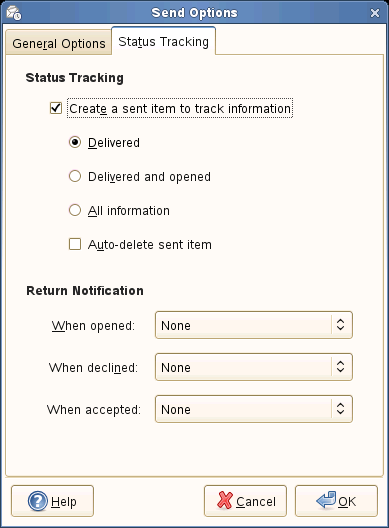Viewport: 389px width, 528px height.
Task: Click the red X Cancel icon
Action: pyautogui.click(x=225, y=500)
